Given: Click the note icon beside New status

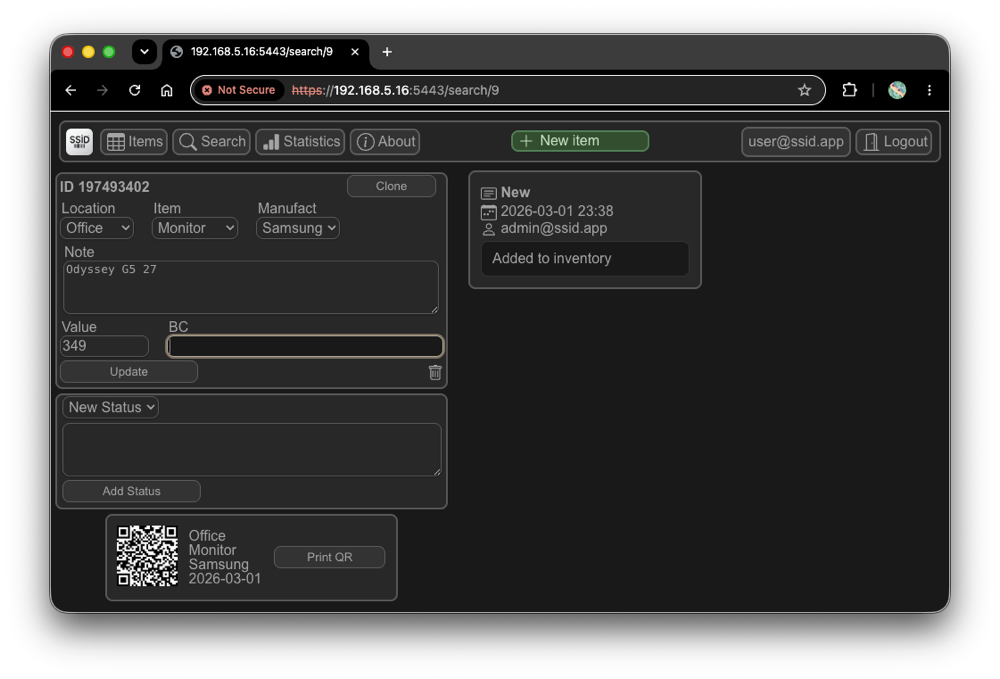Looking at the screenshot, I should (x=489, y=193).
